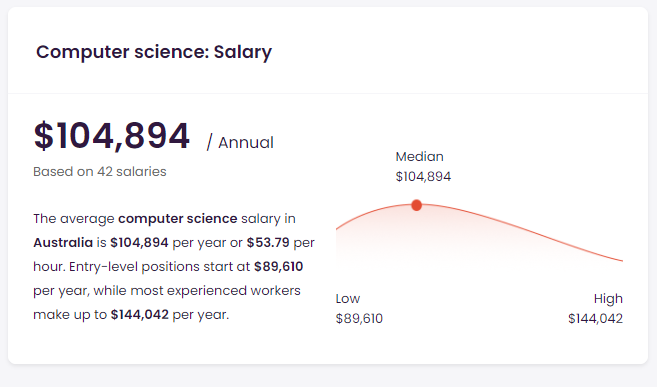Click the $89,610 low value under chart
The width and height of the screenshot is (657, 387).
(359, 319)
